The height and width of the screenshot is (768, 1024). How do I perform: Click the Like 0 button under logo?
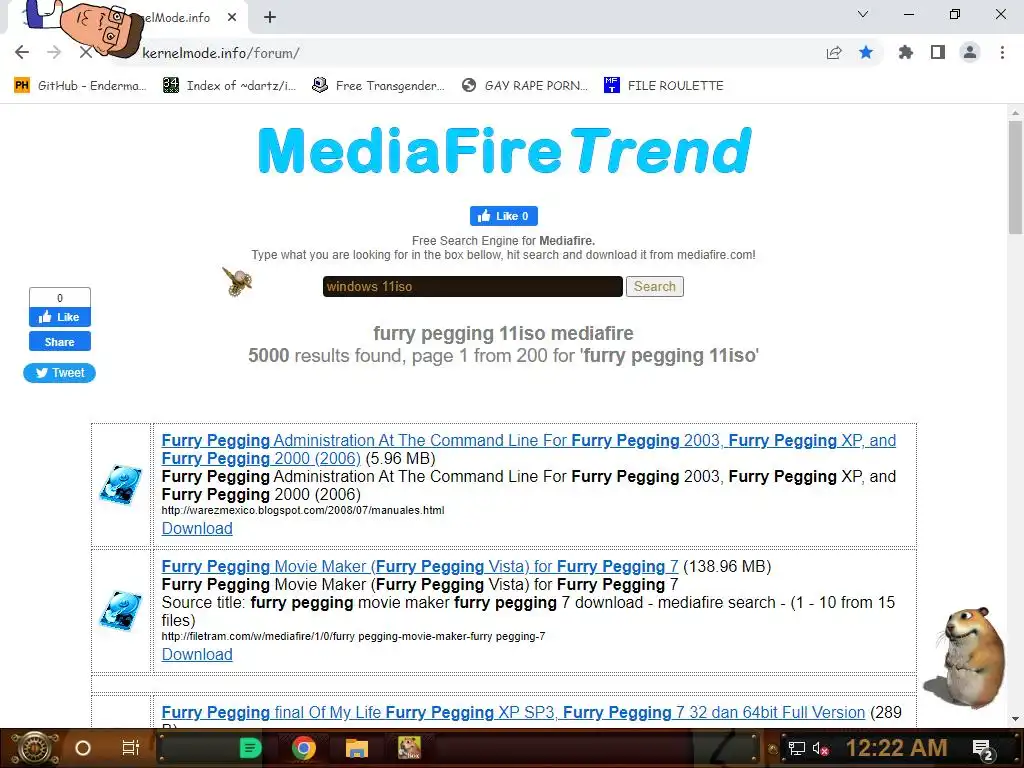[504, 216]
